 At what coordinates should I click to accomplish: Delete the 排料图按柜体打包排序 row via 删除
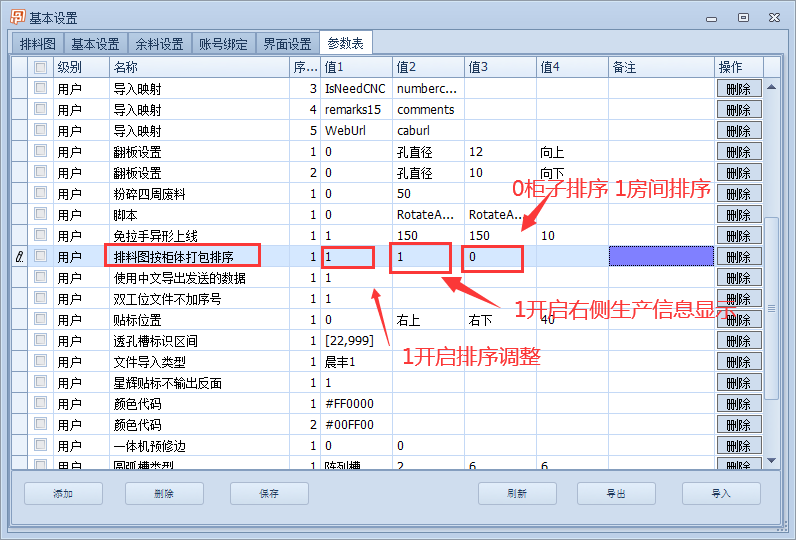[739, 257]
